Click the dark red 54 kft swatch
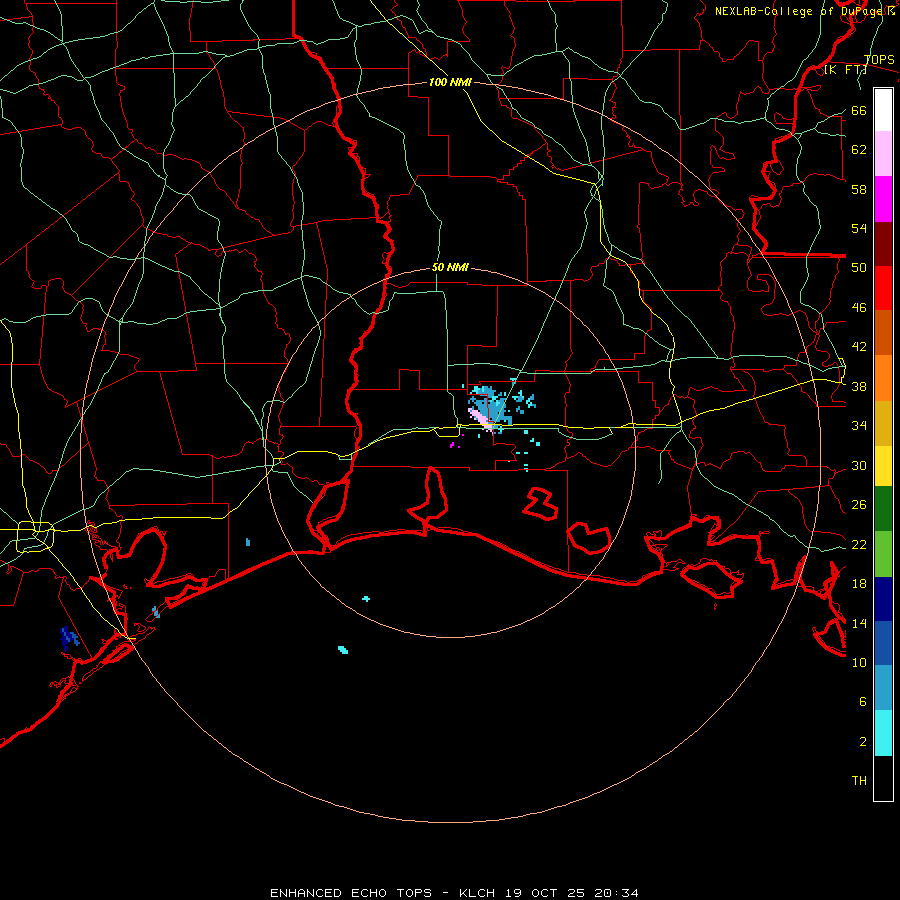 [x=883, y=243]
